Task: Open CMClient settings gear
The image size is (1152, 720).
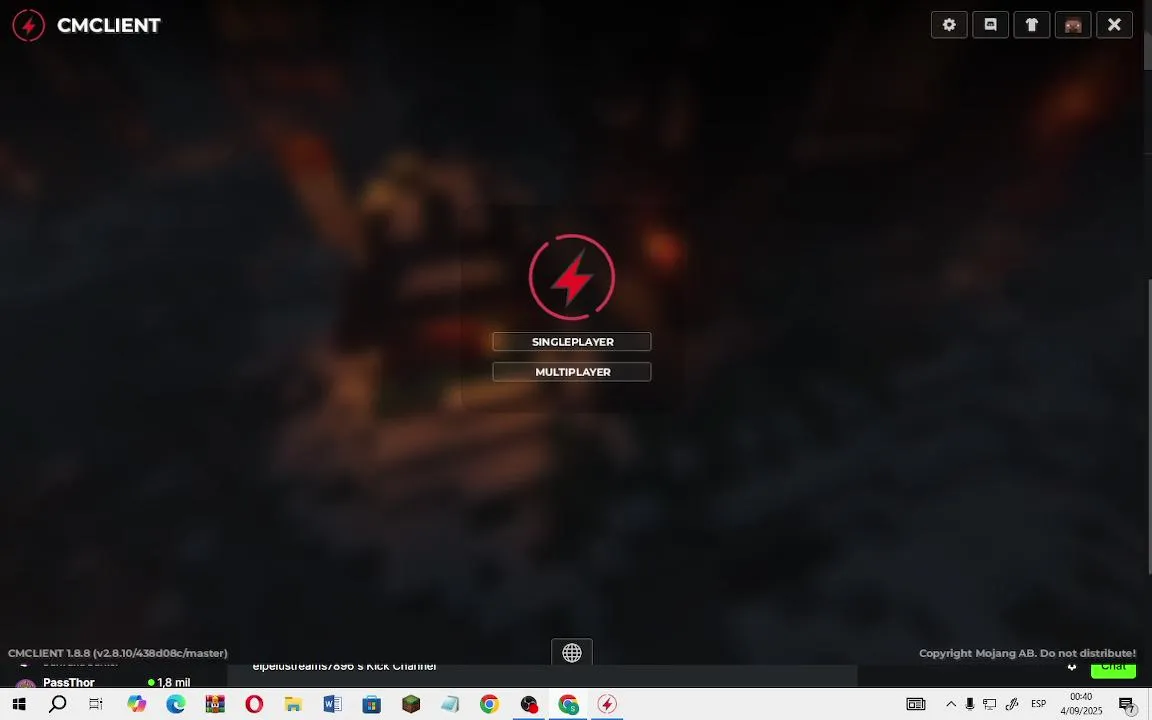Action: (x=948, y=25)
